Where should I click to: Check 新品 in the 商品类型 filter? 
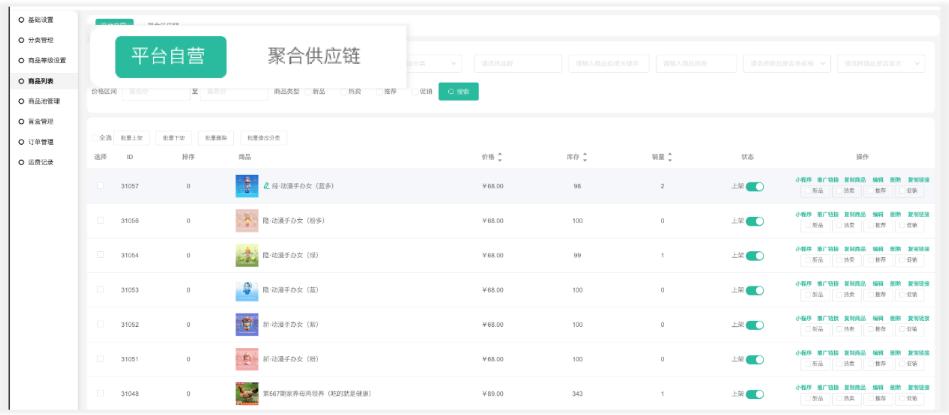pyautogui.click(x=308, y=92)
